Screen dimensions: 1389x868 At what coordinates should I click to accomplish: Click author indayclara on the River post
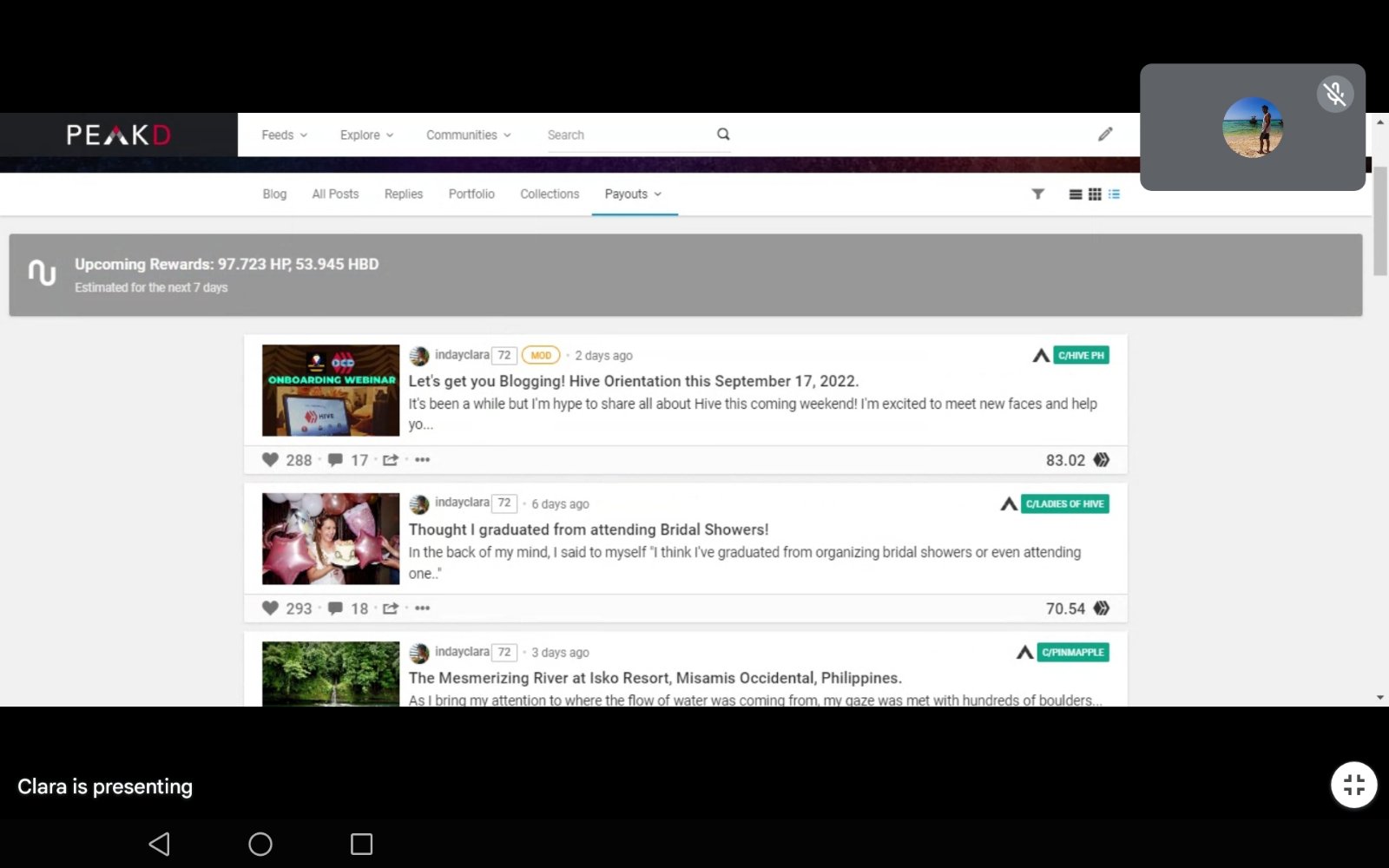462,652
